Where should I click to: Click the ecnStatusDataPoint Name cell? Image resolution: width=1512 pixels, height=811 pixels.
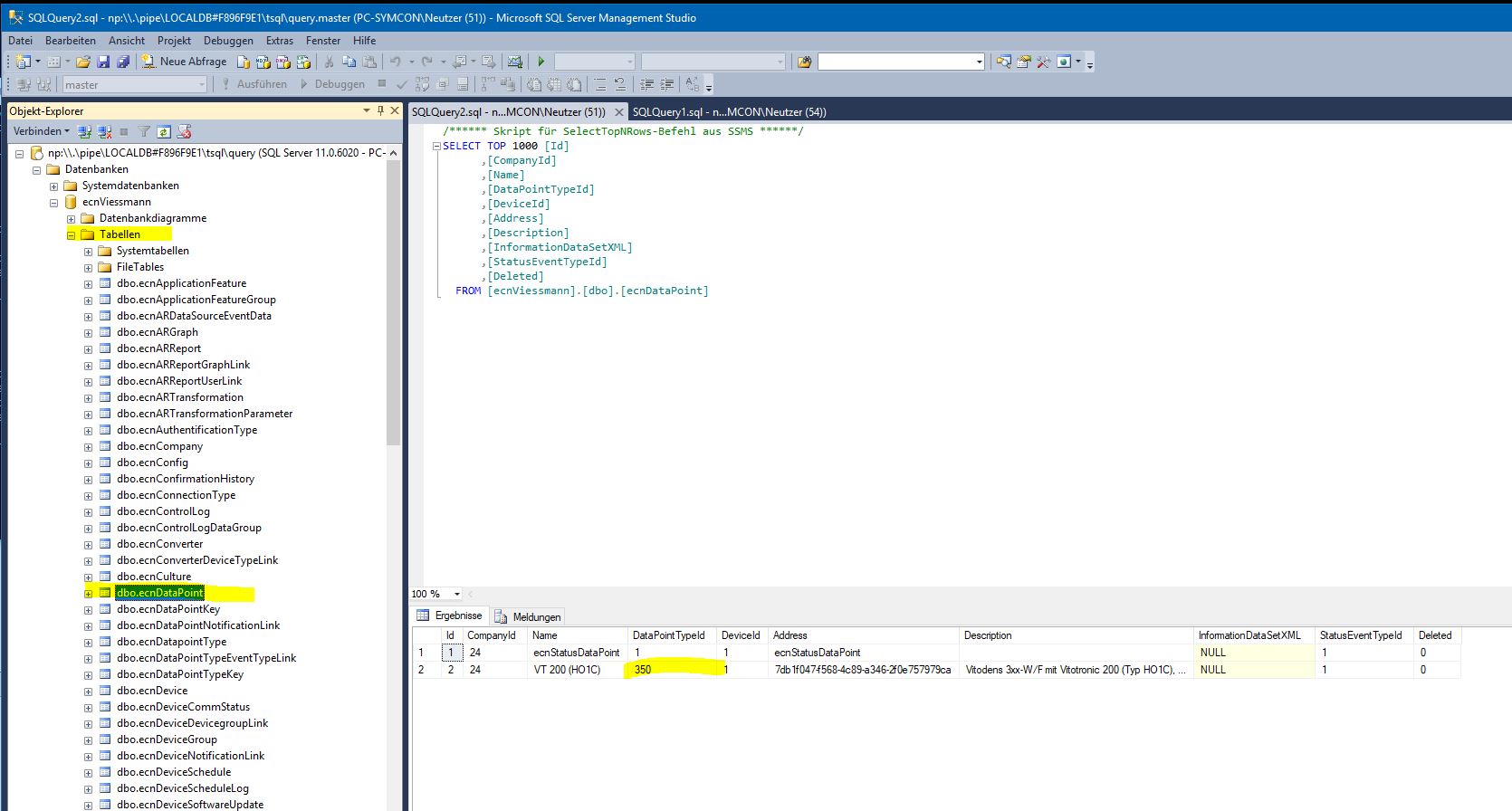click(577, 653)
